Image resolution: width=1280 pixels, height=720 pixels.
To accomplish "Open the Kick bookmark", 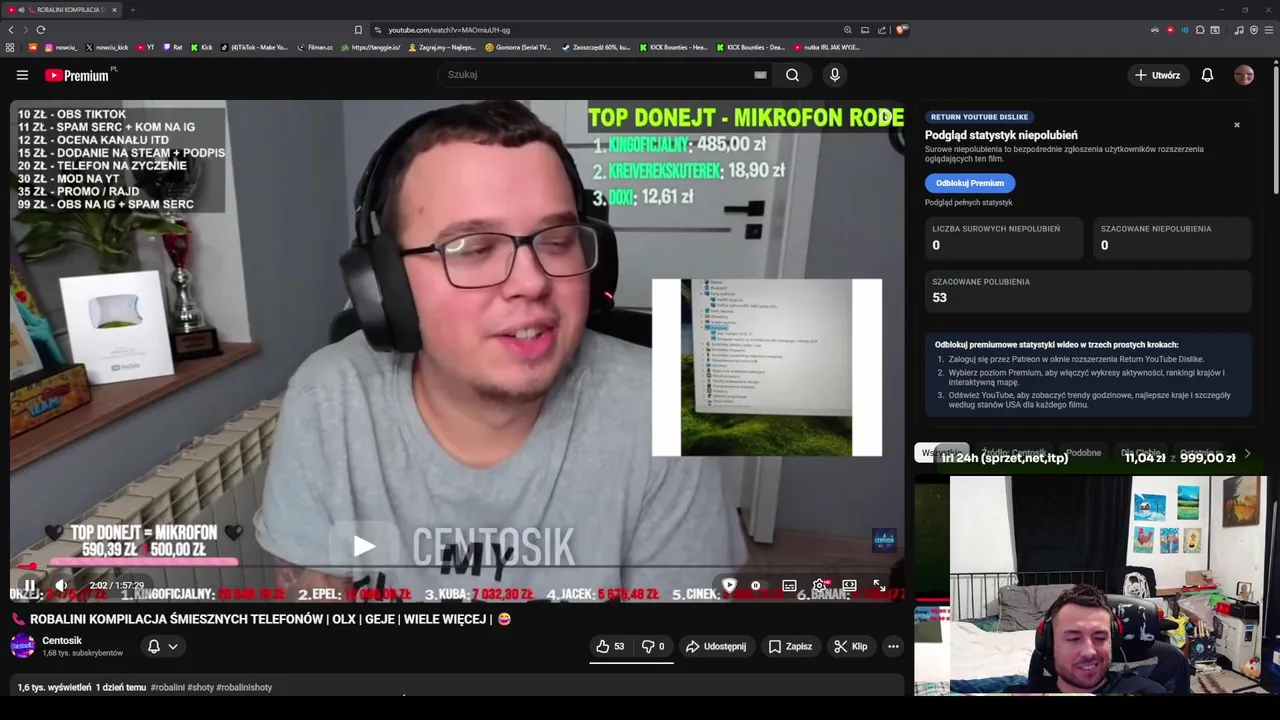I will 201,47.
